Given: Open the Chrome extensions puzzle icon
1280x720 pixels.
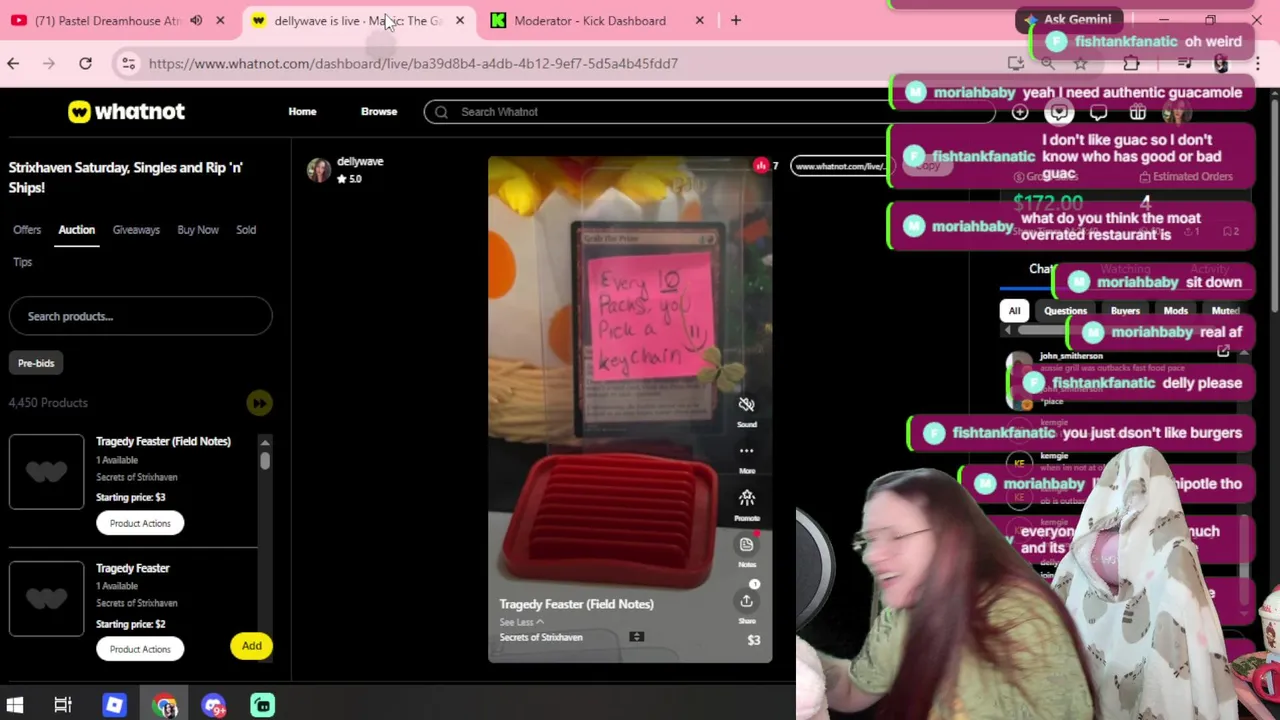Looking at the screenshot, I should [1131, 63].
